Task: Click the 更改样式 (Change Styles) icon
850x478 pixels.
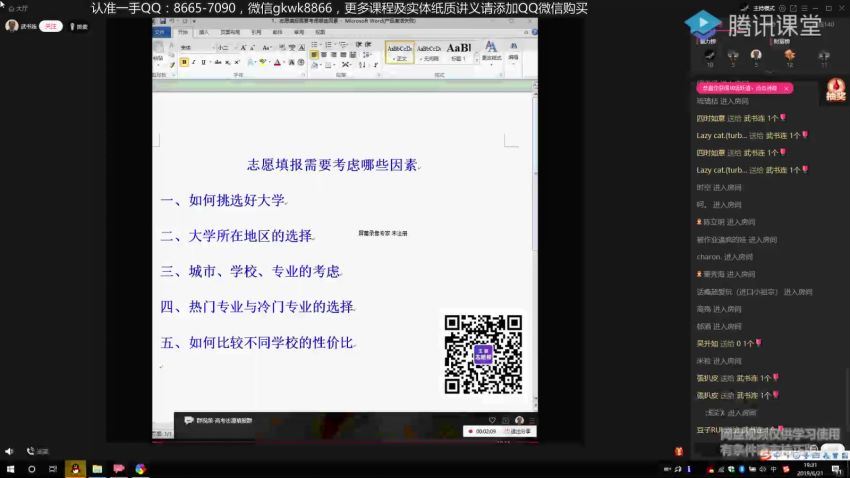Action: pos(491,51)
